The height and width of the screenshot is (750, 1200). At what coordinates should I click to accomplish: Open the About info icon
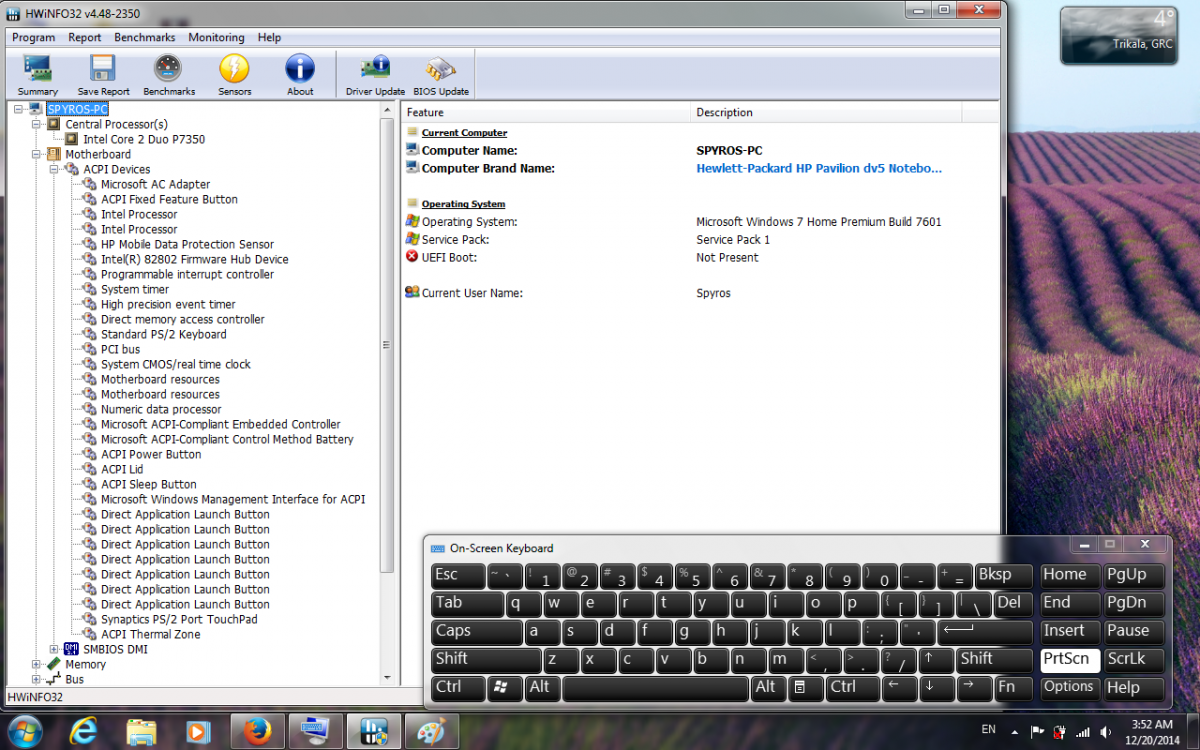click(300, 75)
